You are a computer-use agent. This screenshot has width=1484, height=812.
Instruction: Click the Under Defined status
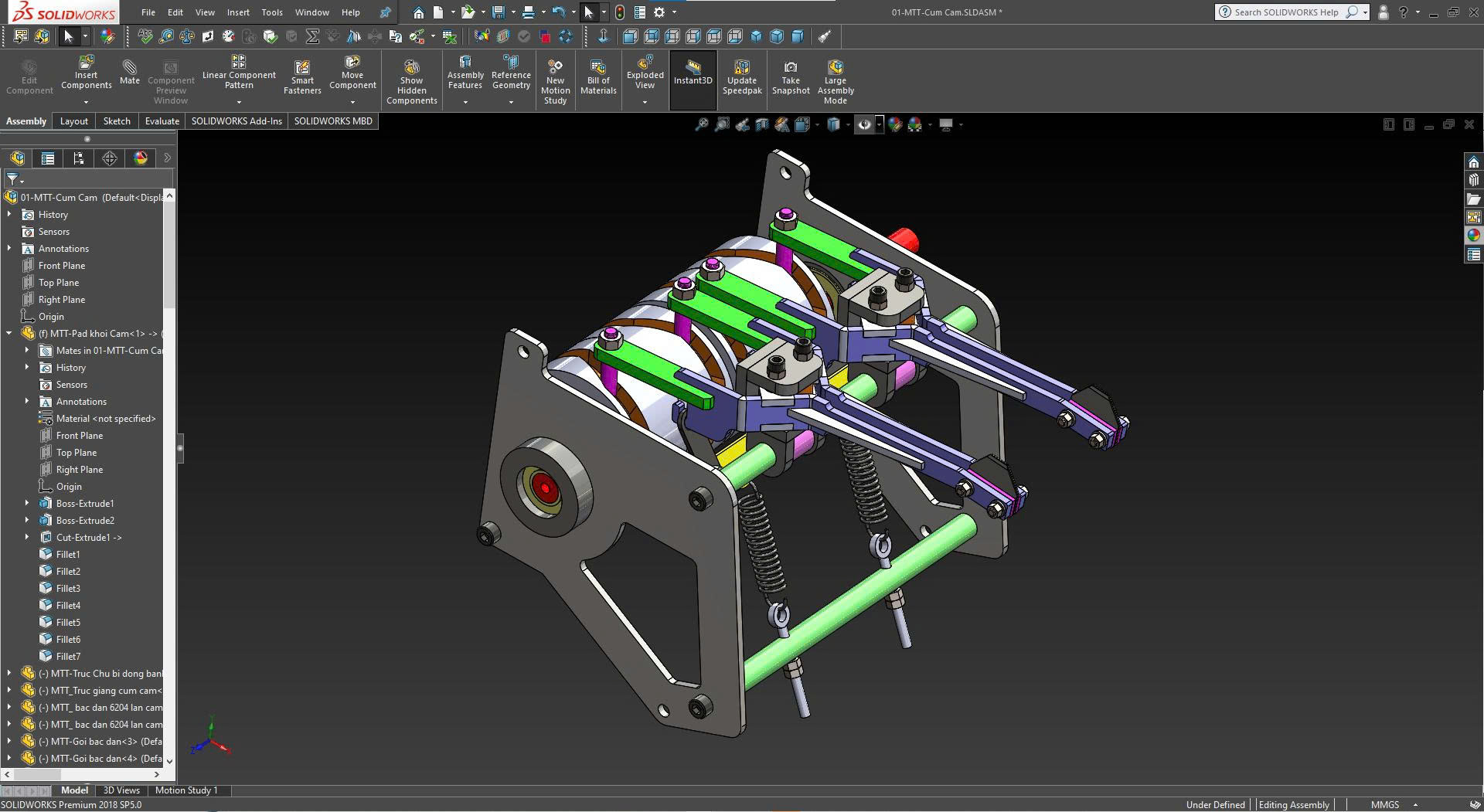[1216, 805]
